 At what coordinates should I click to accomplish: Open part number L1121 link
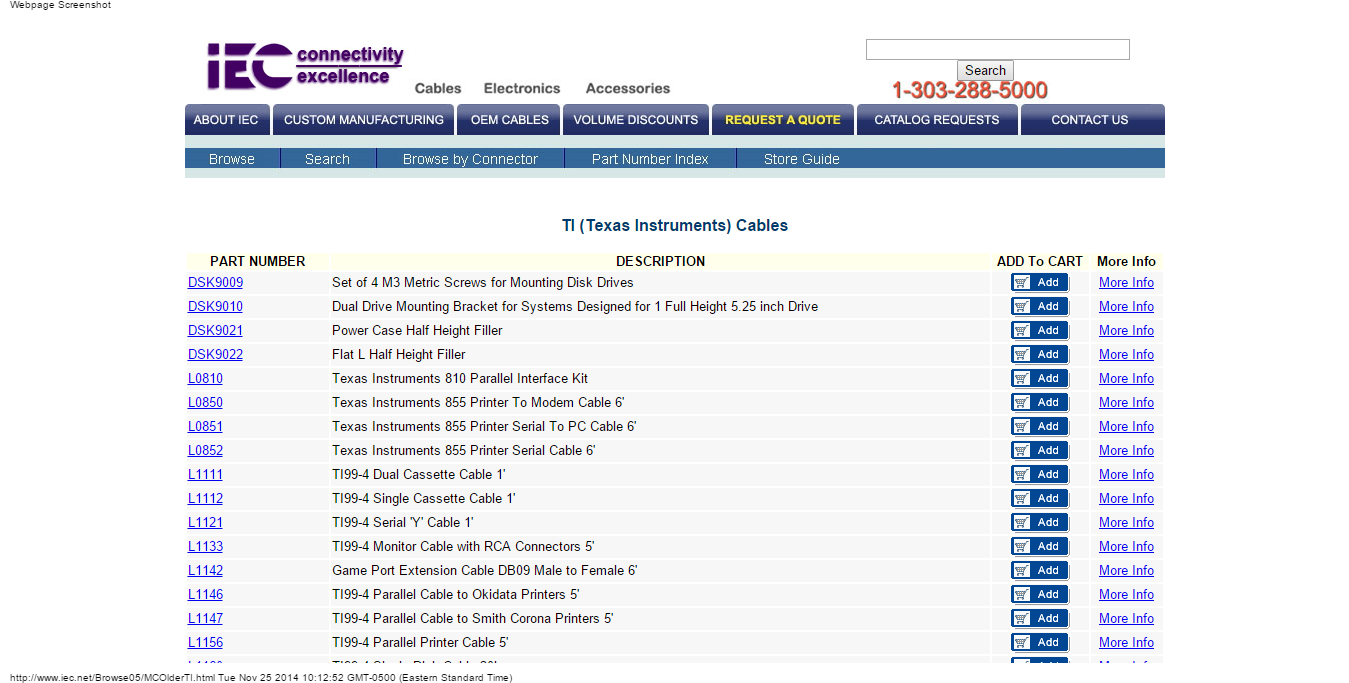tap(205, 522)
